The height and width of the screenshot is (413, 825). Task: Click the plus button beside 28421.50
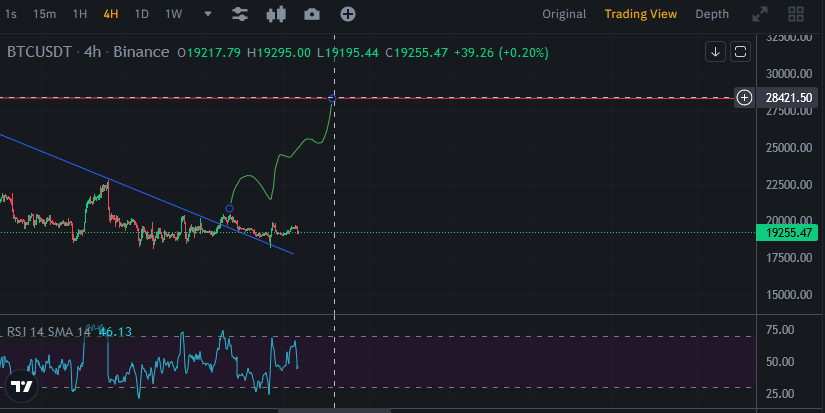(x=744, y=97)
